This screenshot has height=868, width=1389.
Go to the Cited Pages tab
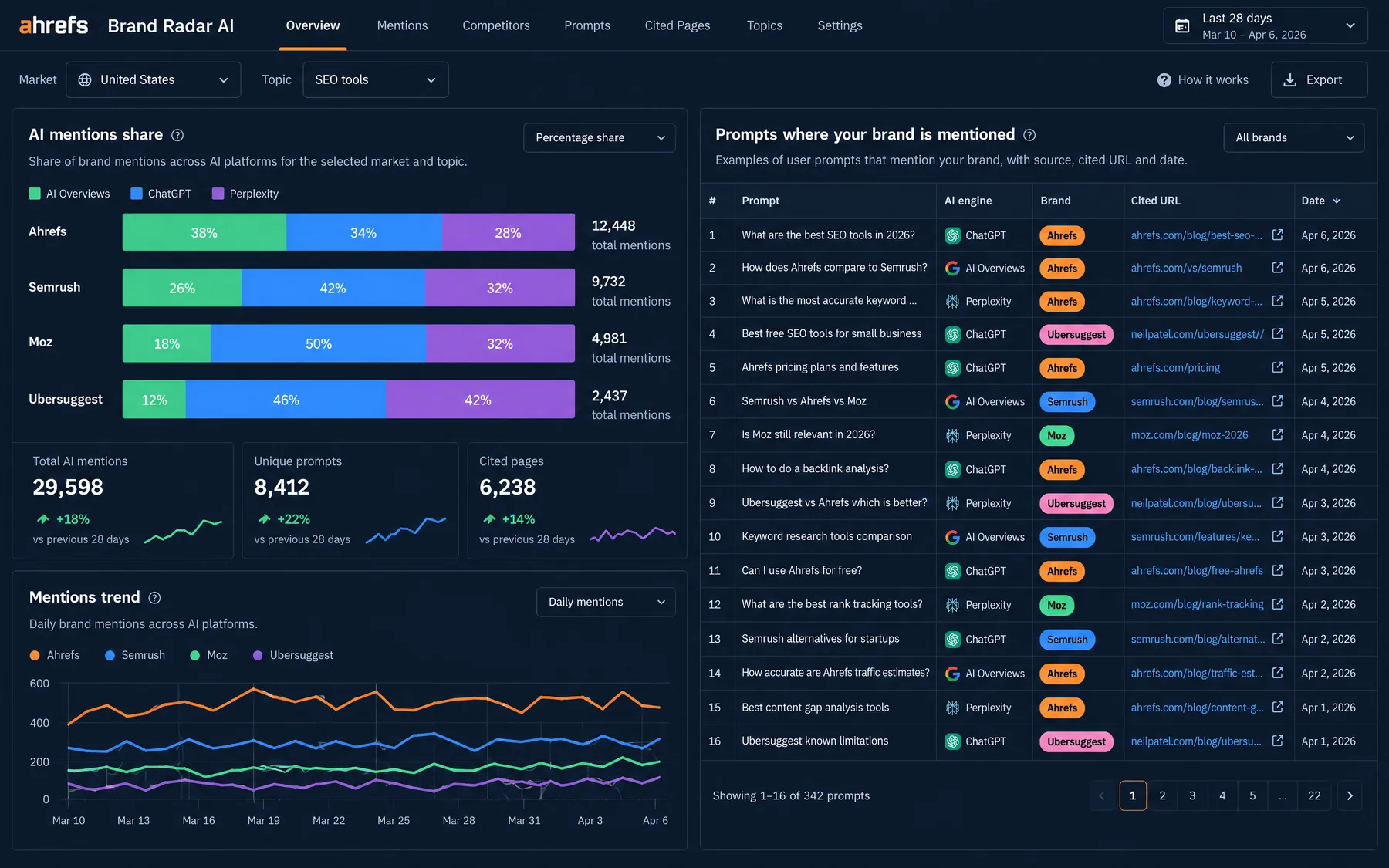click(678, 25)
